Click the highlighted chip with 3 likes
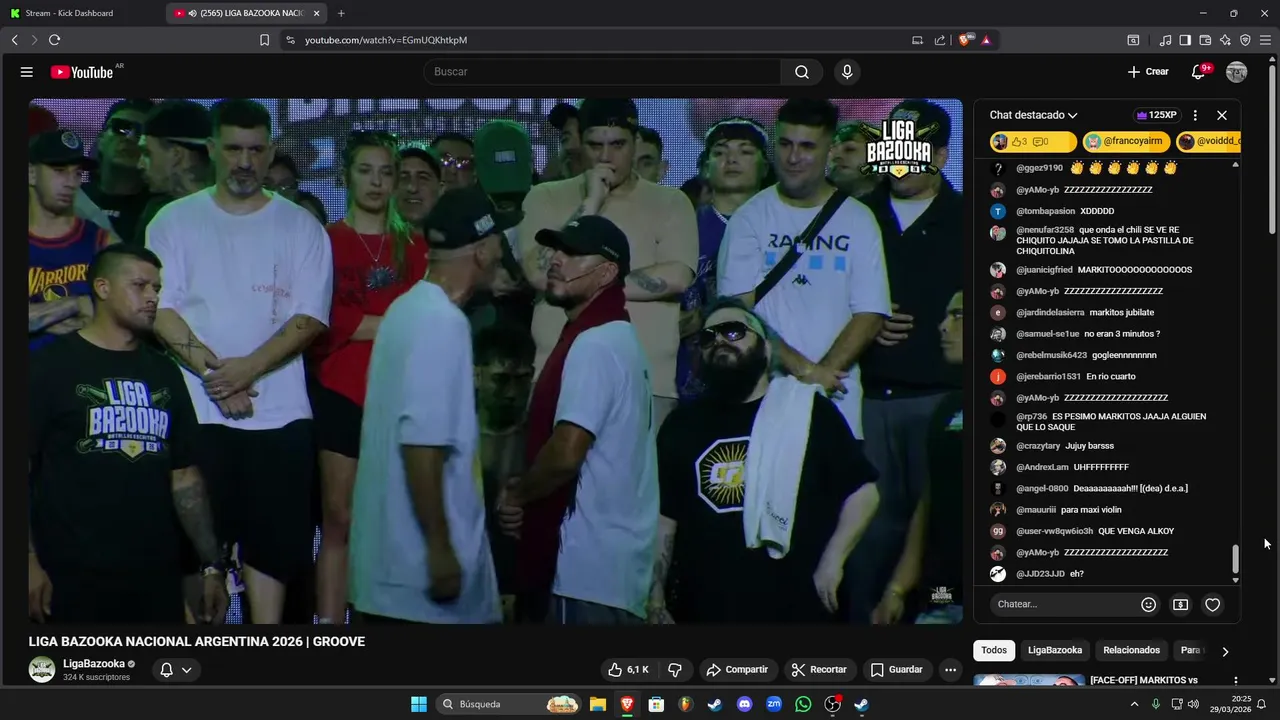This screenshot has width=1280, height=720. pyautogui.click(x=1033, y=142)
